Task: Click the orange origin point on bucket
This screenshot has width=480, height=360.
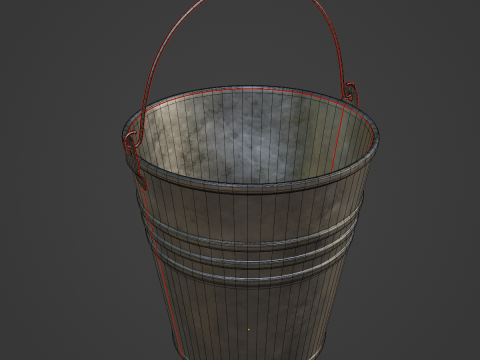Action: [249, 329]
